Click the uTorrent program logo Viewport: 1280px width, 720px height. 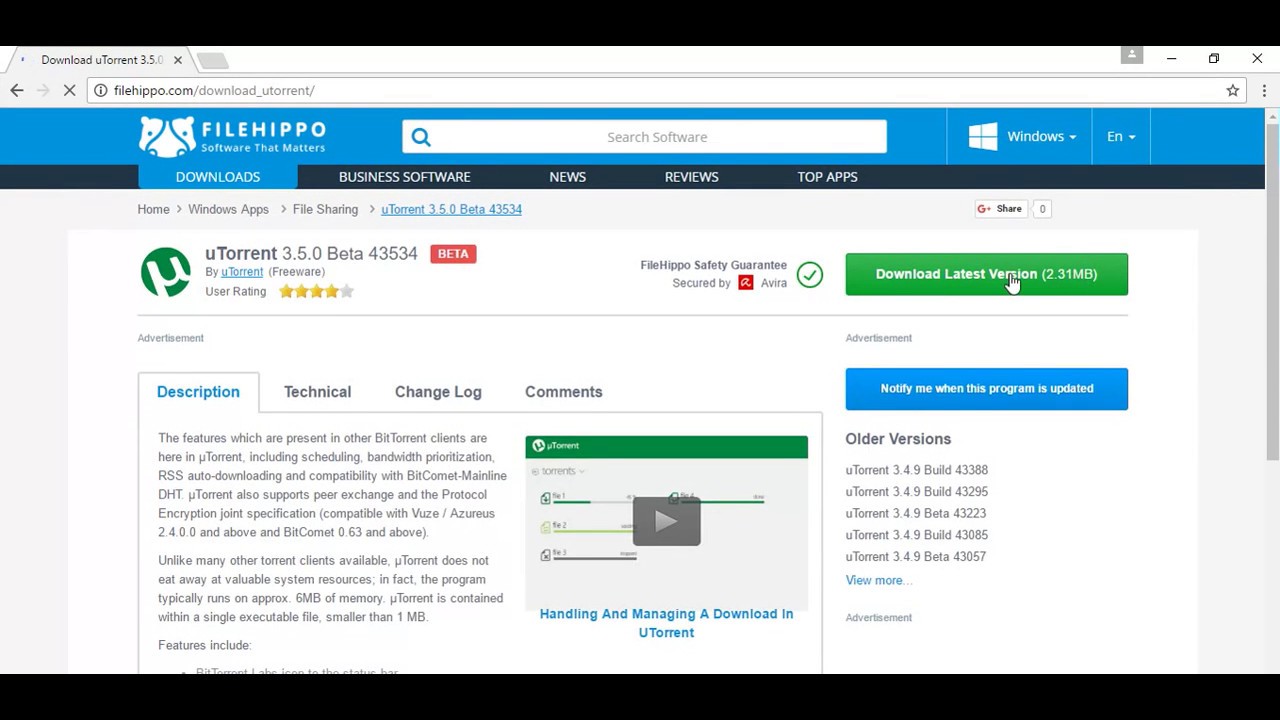pos(166,272)
